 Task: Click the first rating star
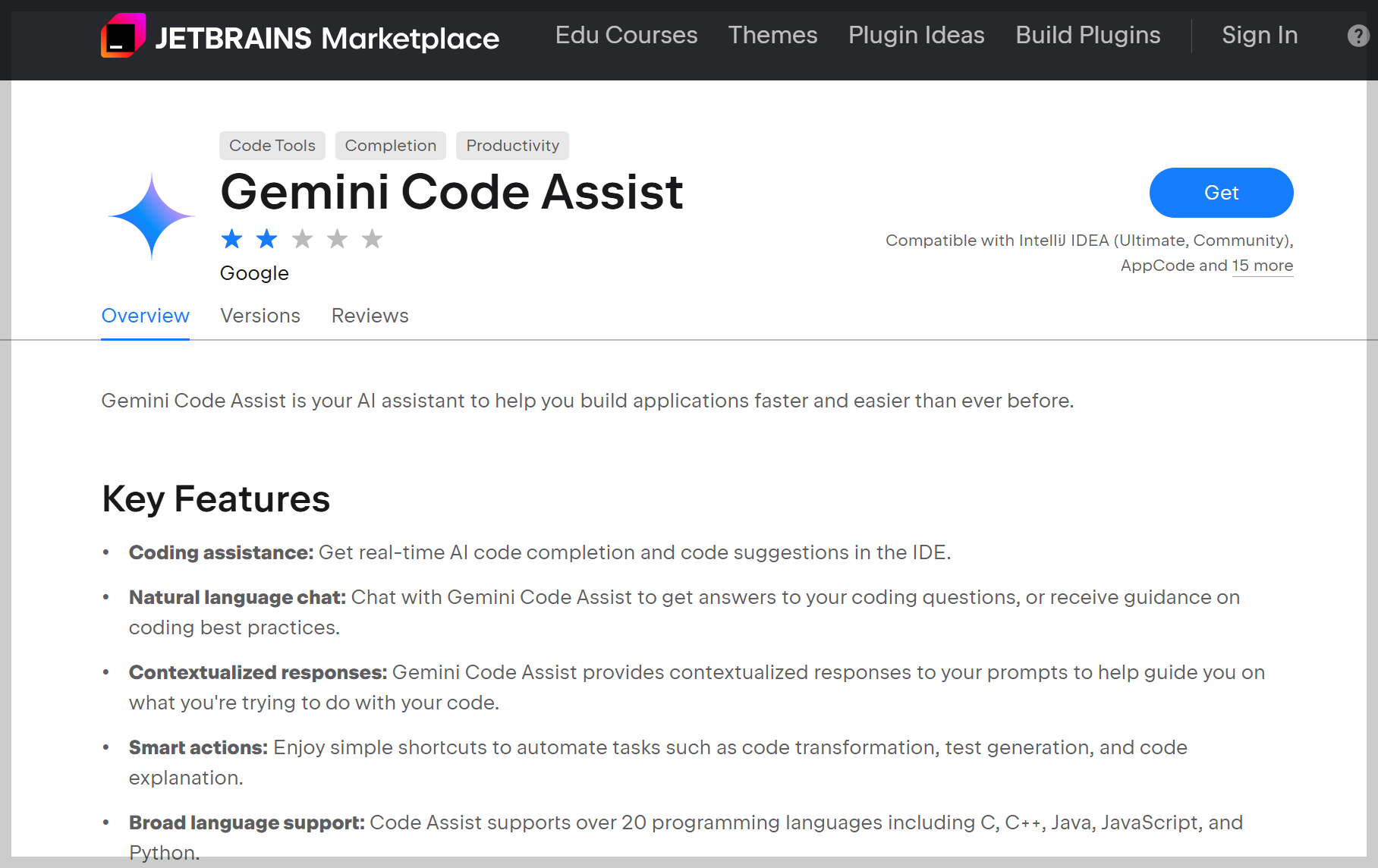tap(231, 239)
